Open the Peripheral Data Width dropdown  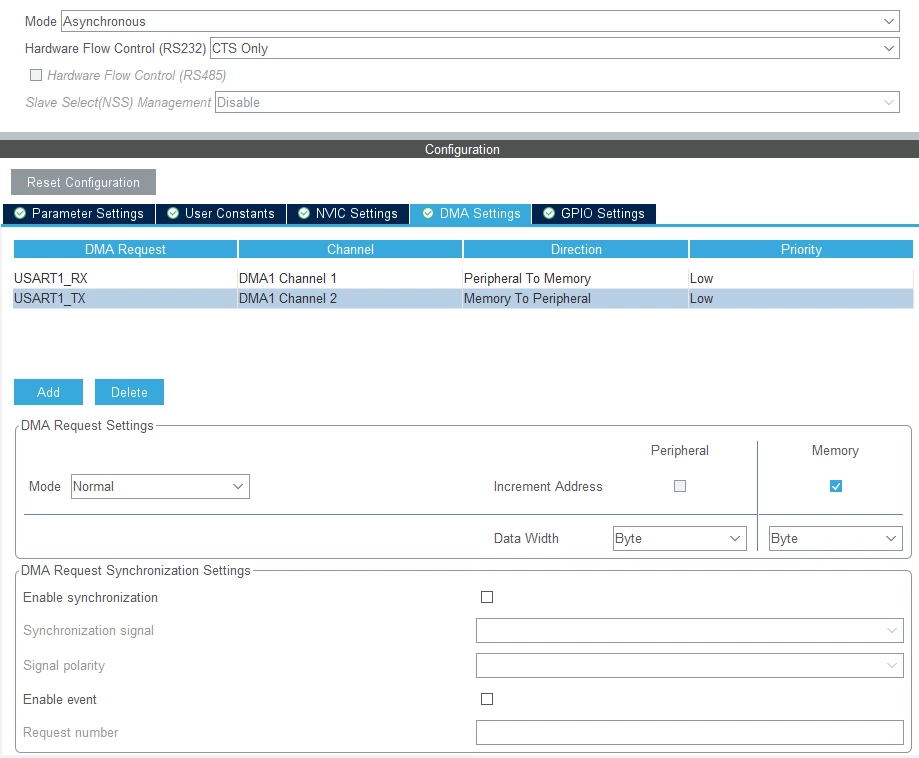[680, 538]
